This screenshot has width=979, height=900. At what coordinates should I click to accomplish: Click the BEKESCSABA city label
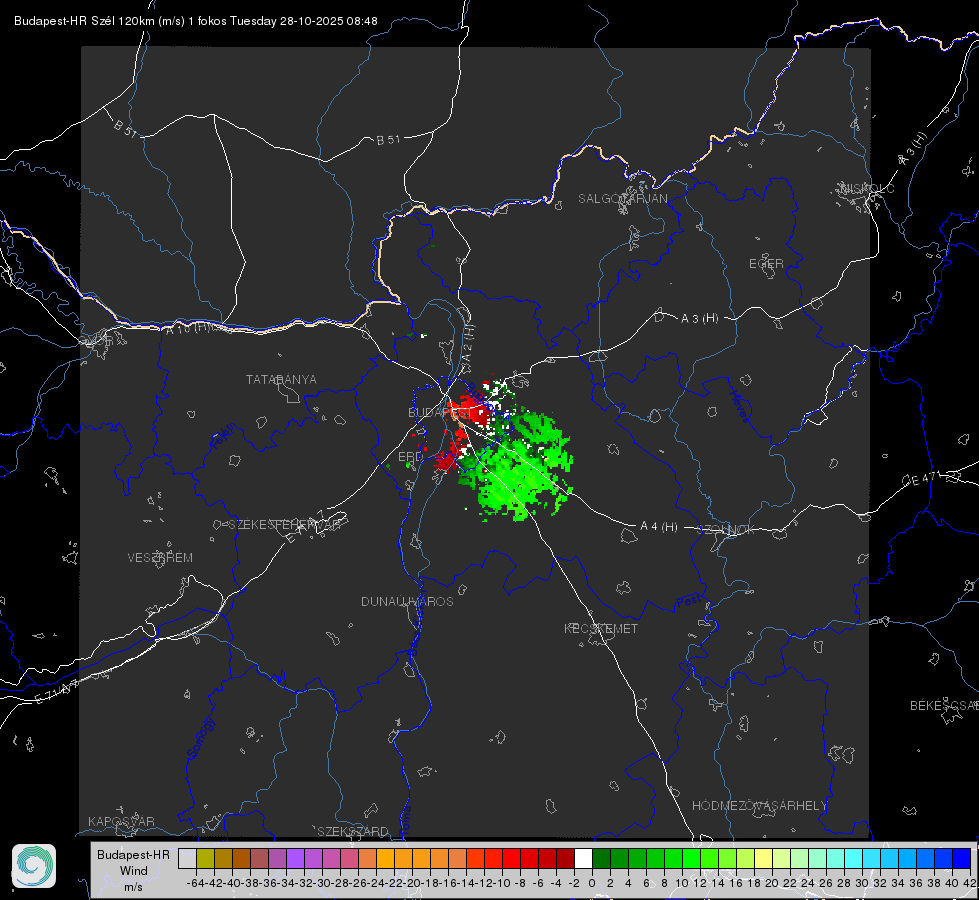(944, 706)
